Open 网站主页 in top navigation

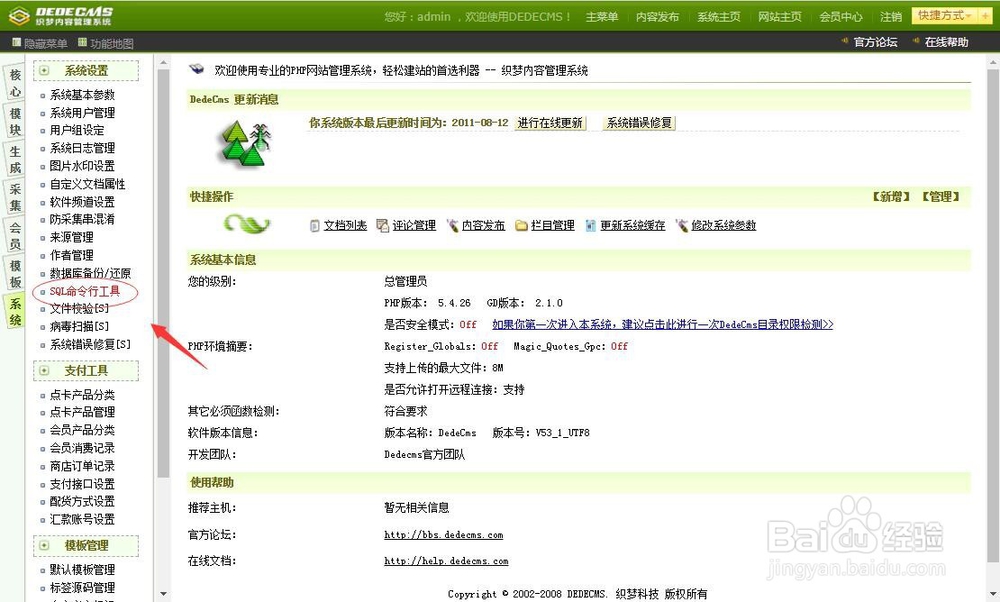pyautogui.click(x=779, y=17)
